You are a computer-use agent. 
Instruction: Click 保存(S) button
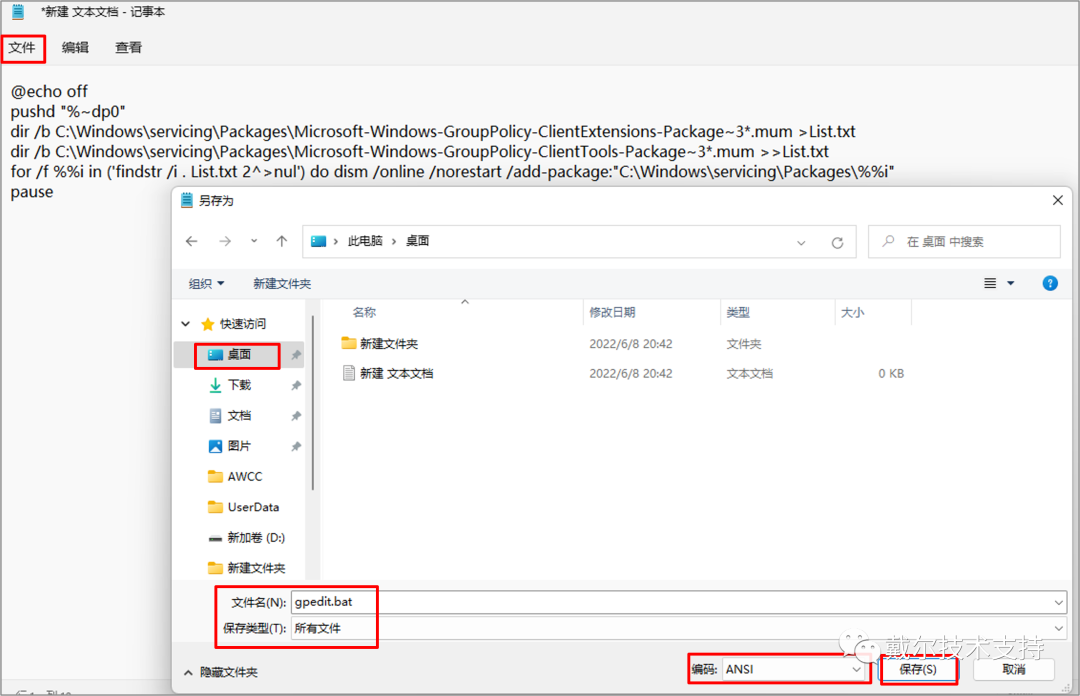click(918, 669)
